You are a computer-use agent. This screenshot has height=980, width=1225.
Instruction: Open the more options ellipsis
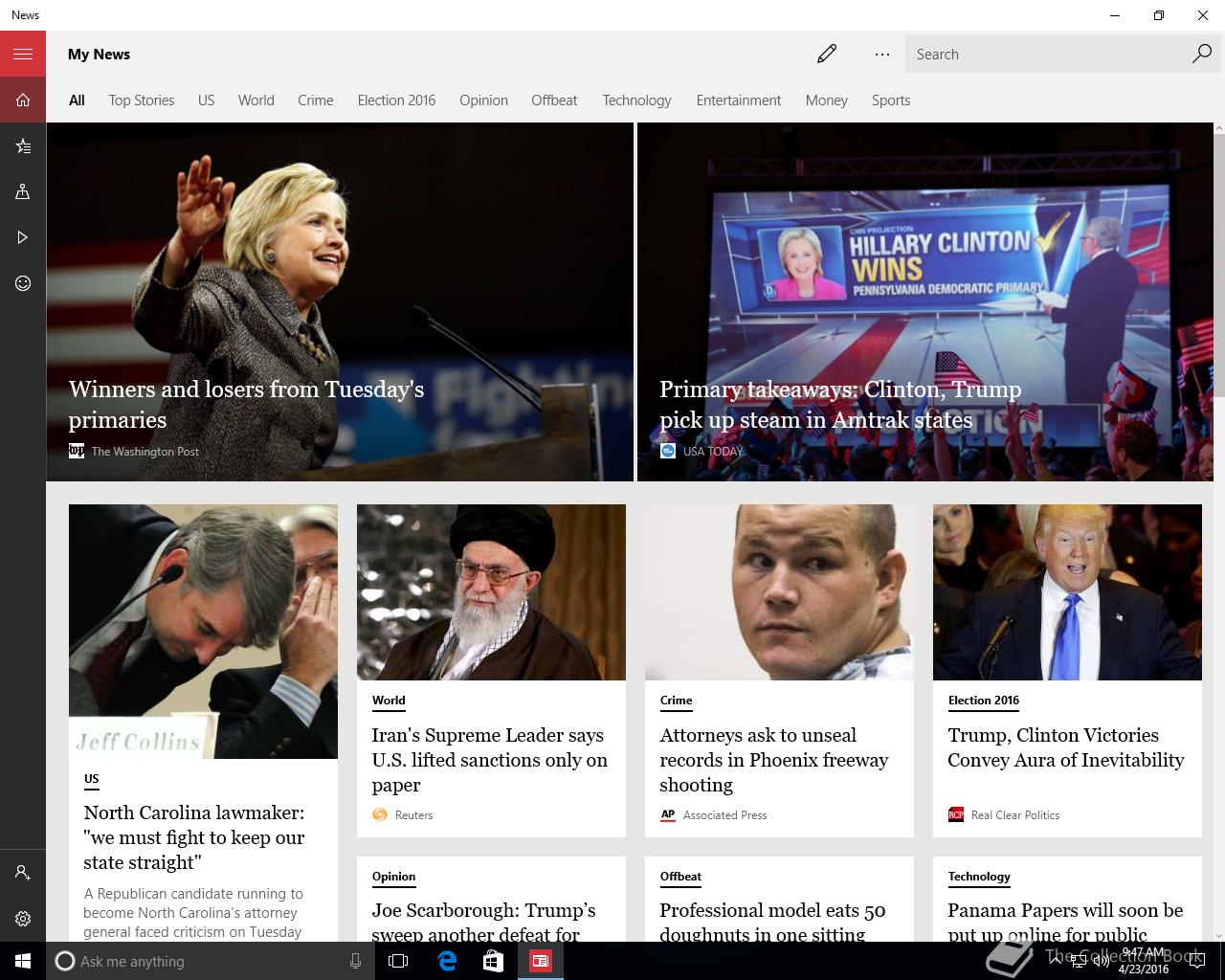pos(882,54)
